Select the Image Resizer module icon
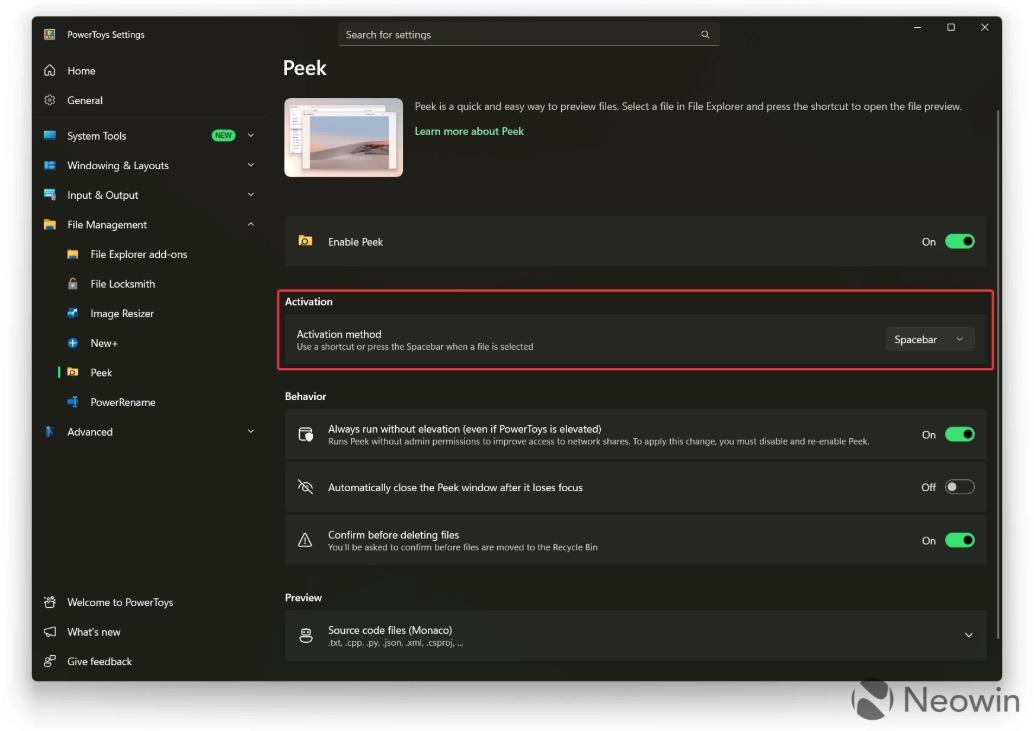Screen dimensions: 1034x731 (x=76, y=313)
